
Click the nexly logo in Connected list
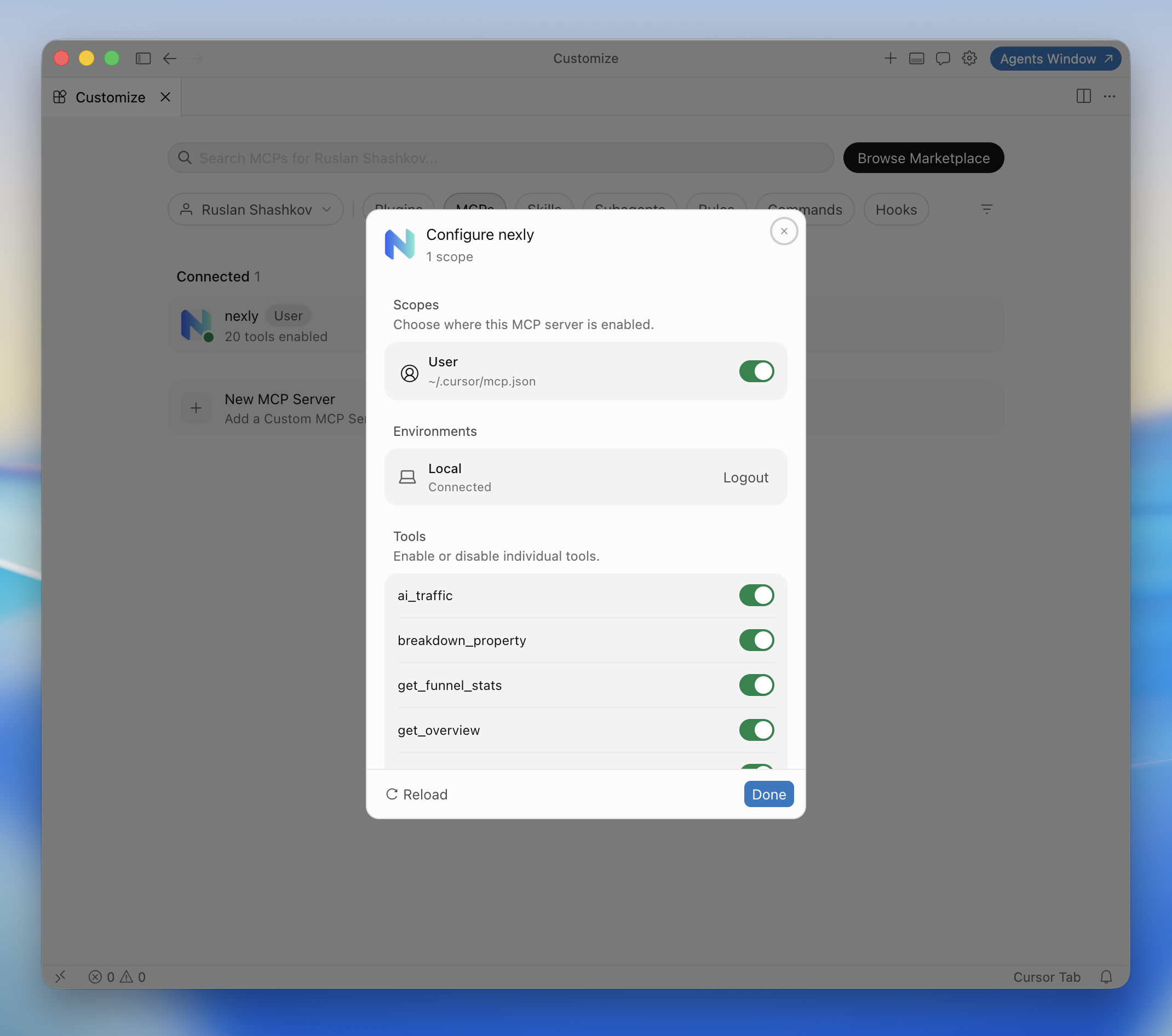(x=196, y=325)
